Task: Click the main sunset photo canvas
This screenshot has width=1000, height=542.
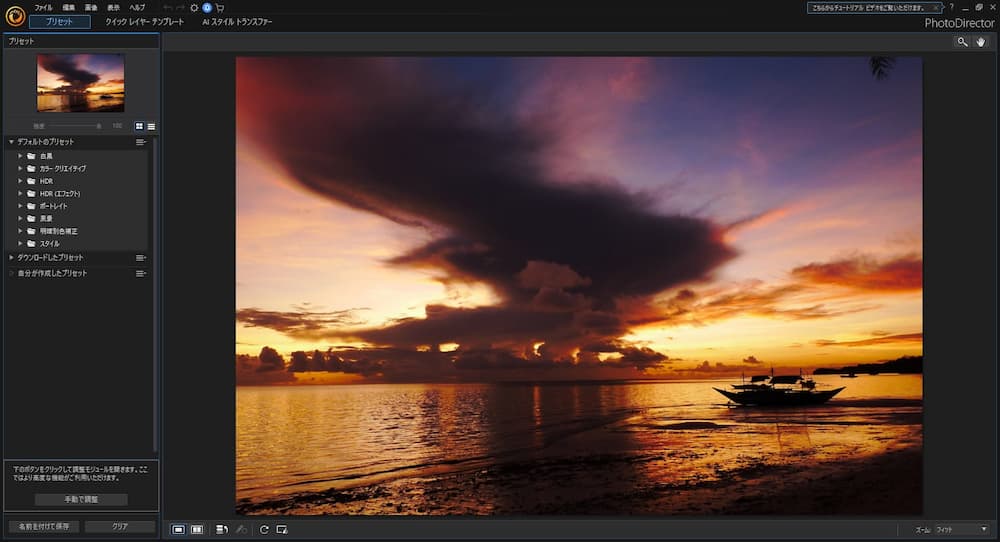Action: (x=578, y=286)
